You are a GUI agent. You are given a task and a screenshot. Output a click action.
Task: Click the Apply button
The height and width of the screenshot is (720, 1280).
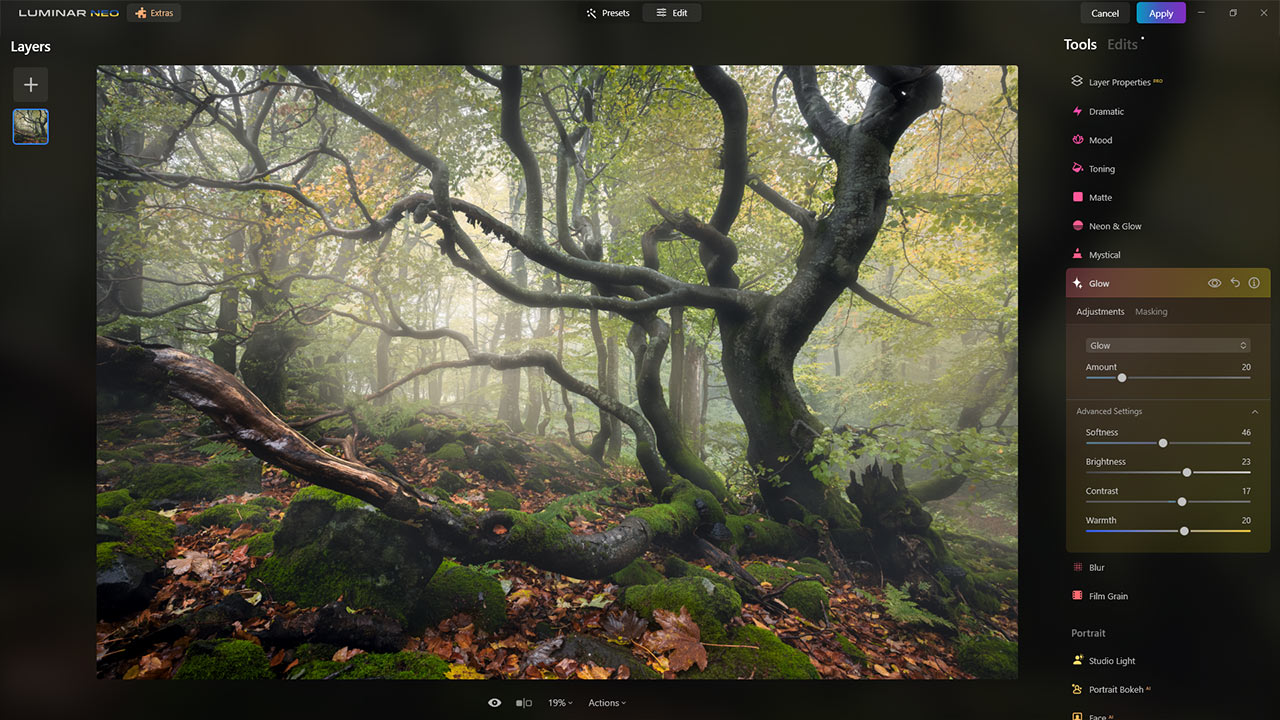1161,13
